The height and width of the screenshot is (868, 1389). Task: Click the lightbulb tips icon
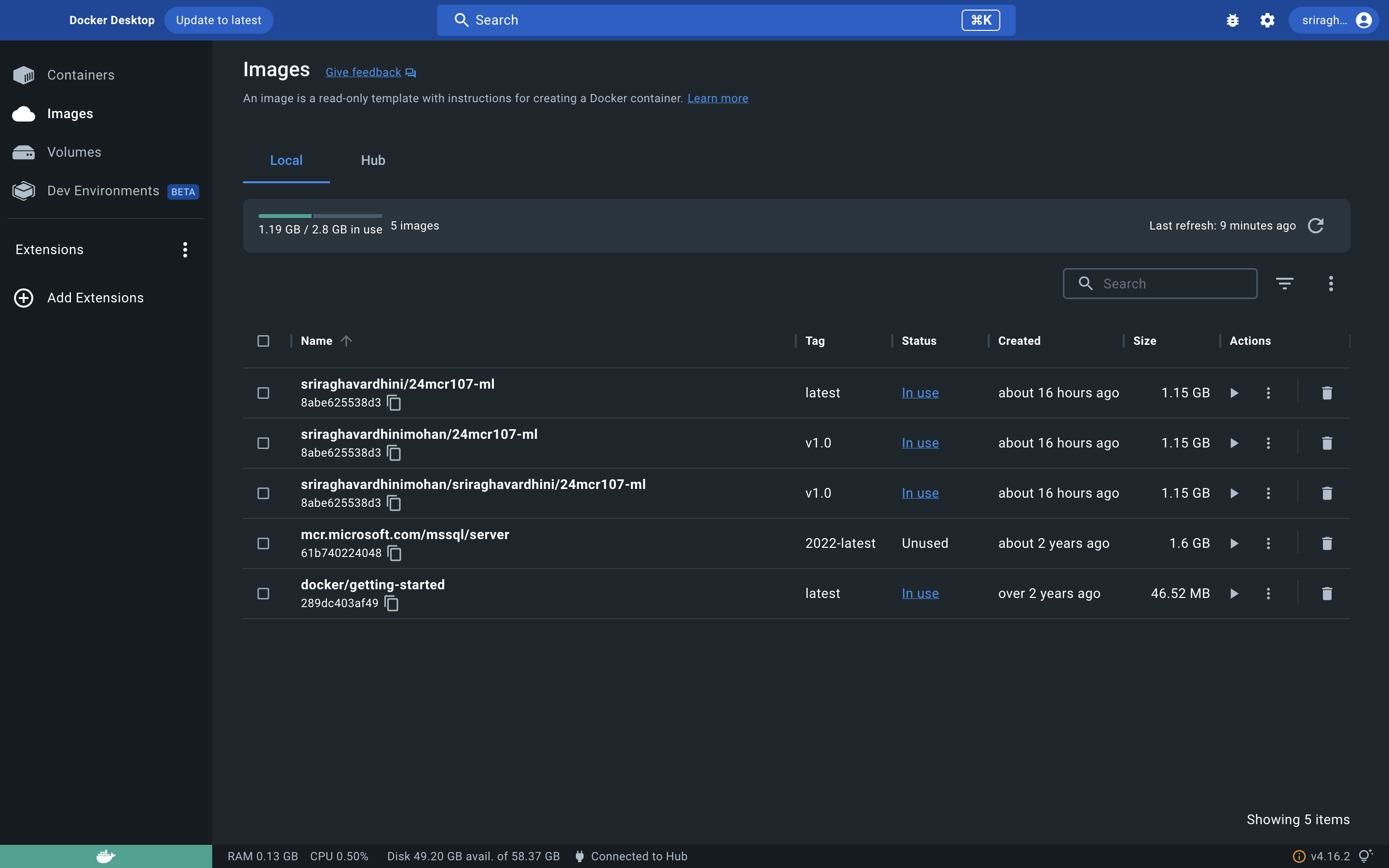point(1365,856)
